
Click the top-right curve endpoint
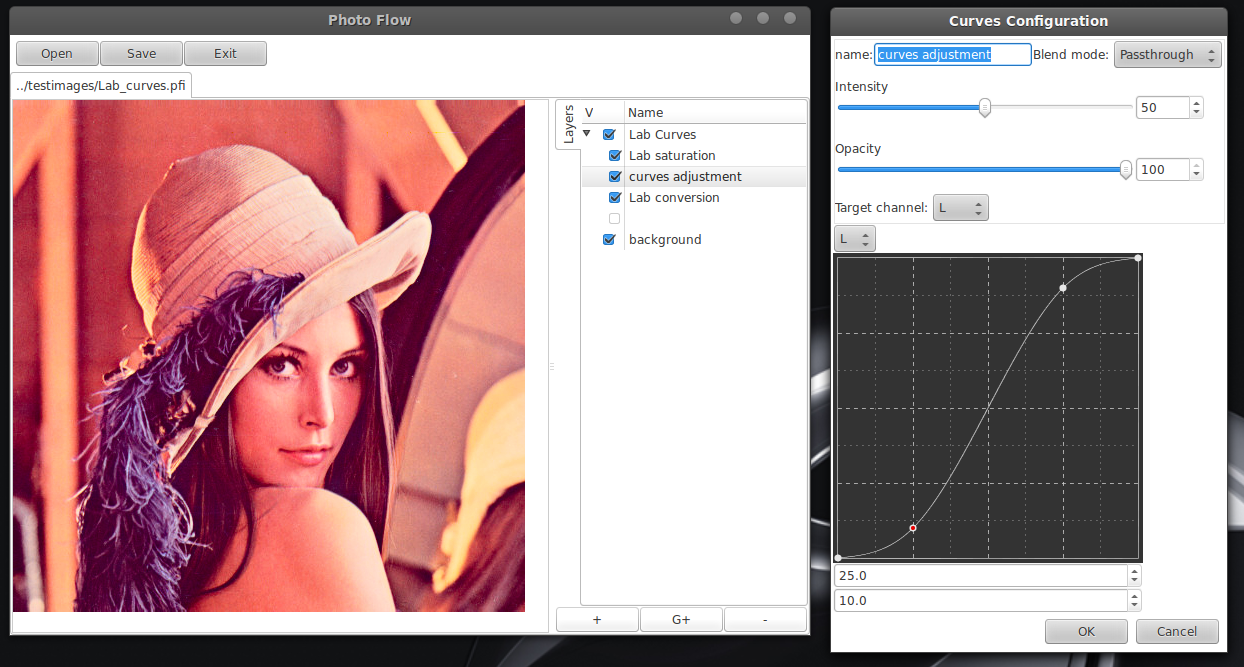pos(1138,258)
